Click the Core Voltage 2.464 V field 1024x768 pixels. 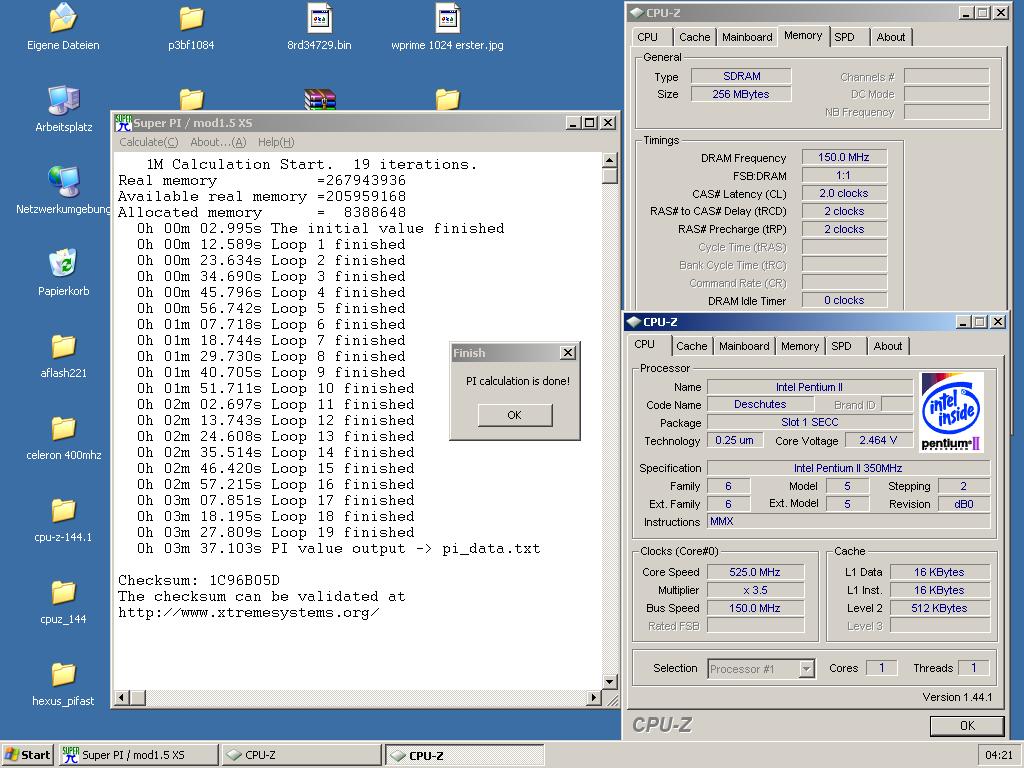pos(878,440)
